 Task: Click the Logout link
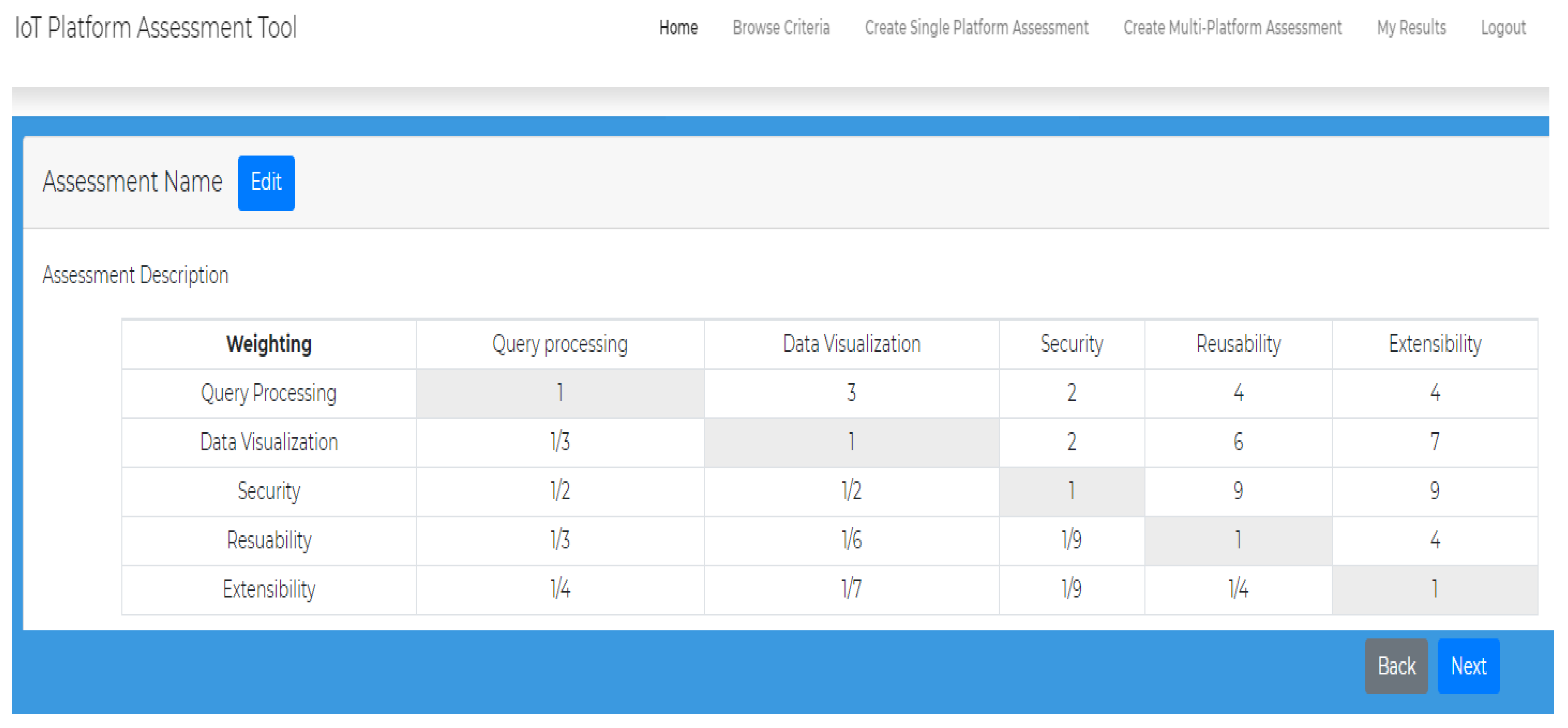(x=1503, y=27)
